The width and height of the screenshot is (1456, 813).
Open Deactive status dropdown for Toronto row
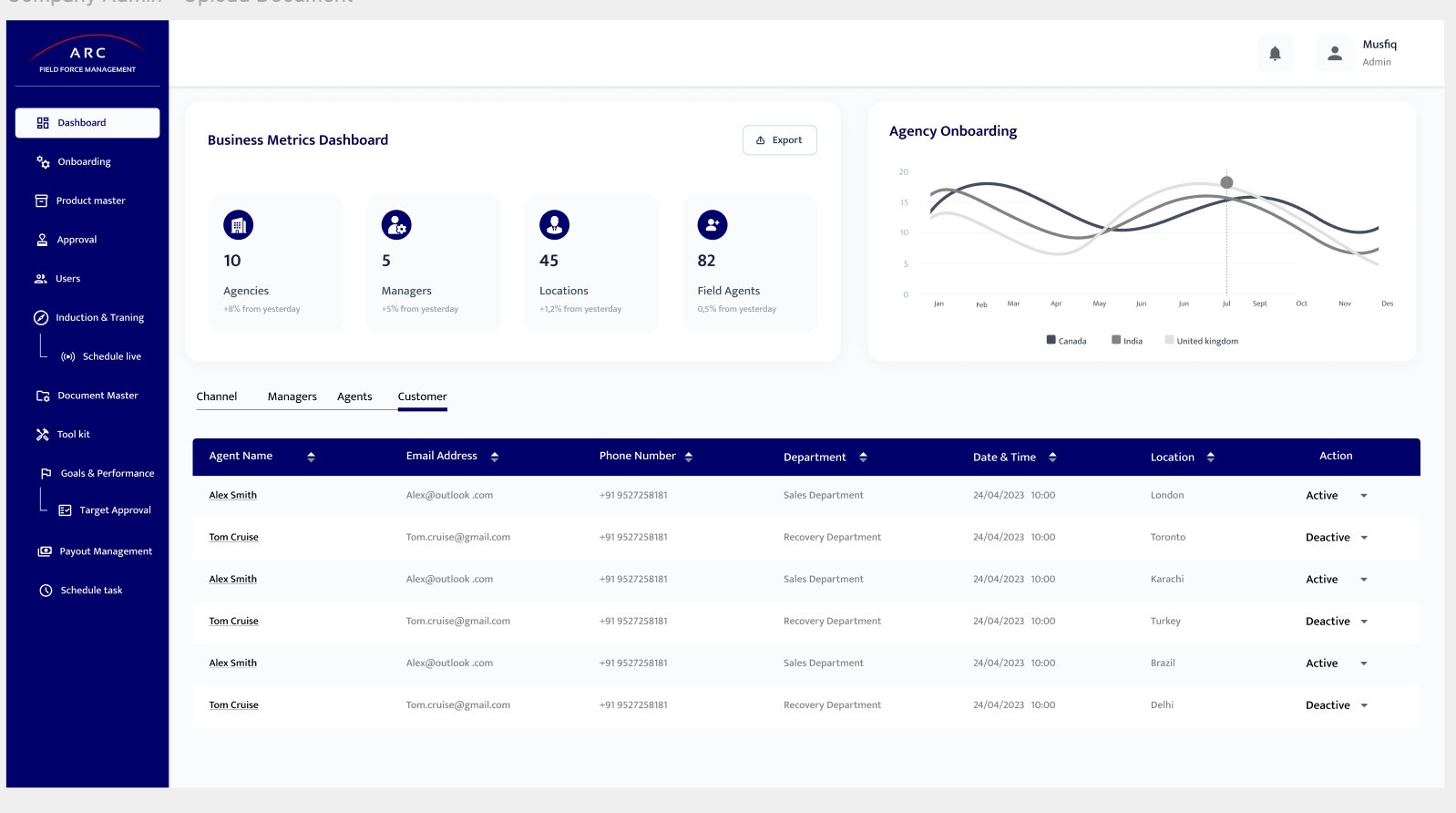point(1364,538)
